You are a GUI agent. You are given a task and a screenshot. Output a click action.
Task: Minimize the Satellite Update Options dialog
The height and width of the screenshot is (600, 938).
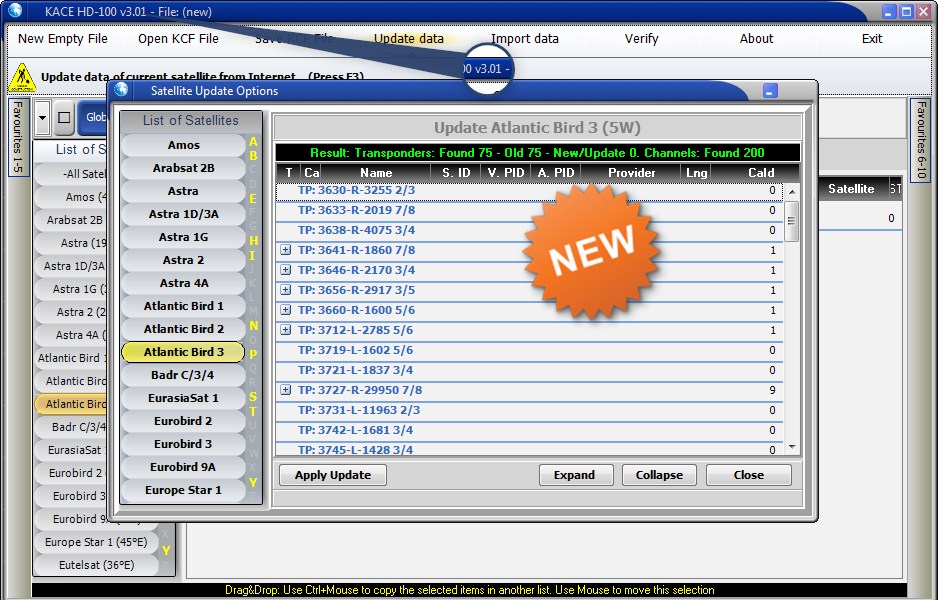coord(770,91)
